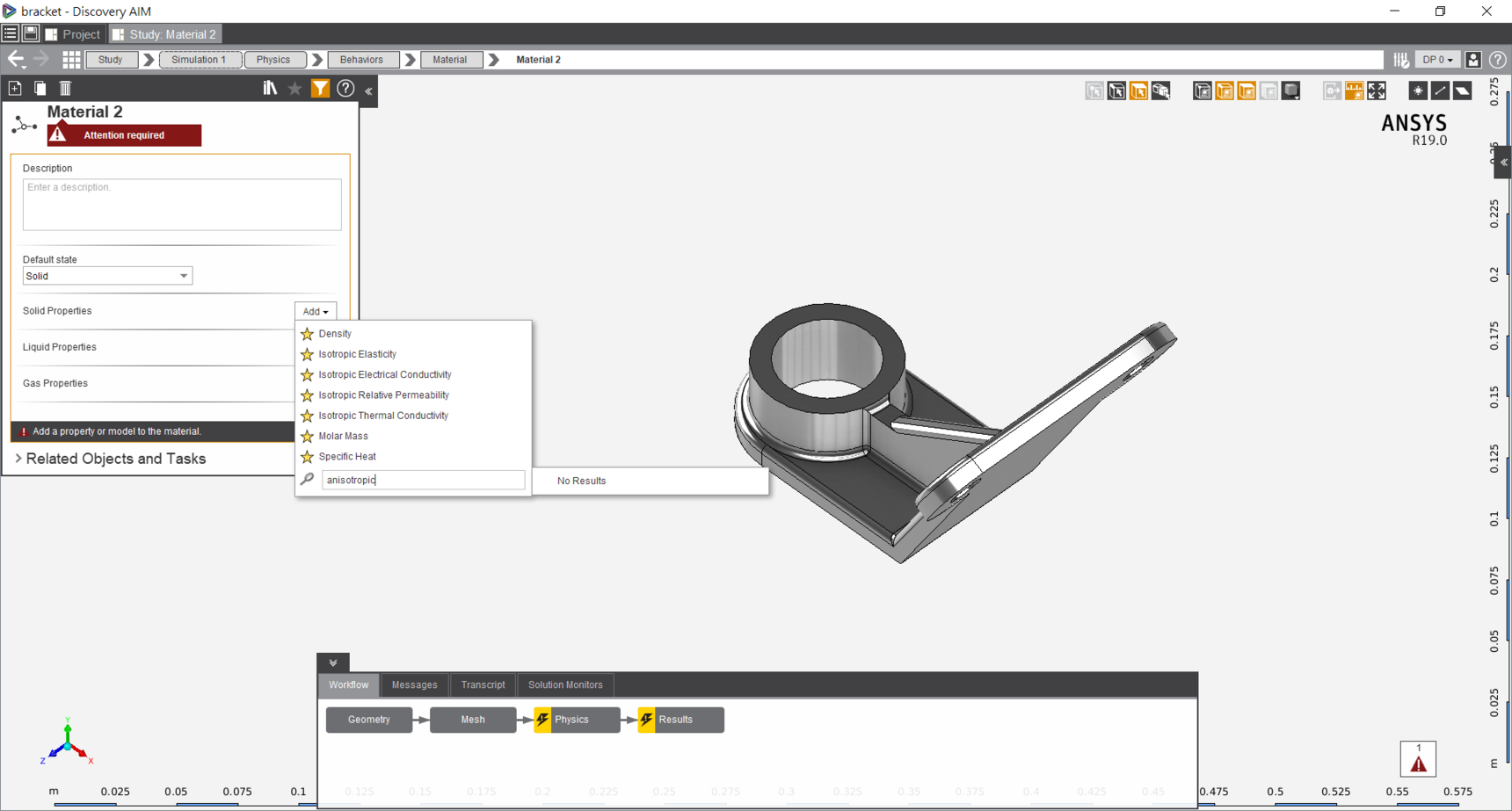The width and height of the screenshot is (1512, 811).
Task: Open the Geometry workflow step
Action: pos(369,720)
